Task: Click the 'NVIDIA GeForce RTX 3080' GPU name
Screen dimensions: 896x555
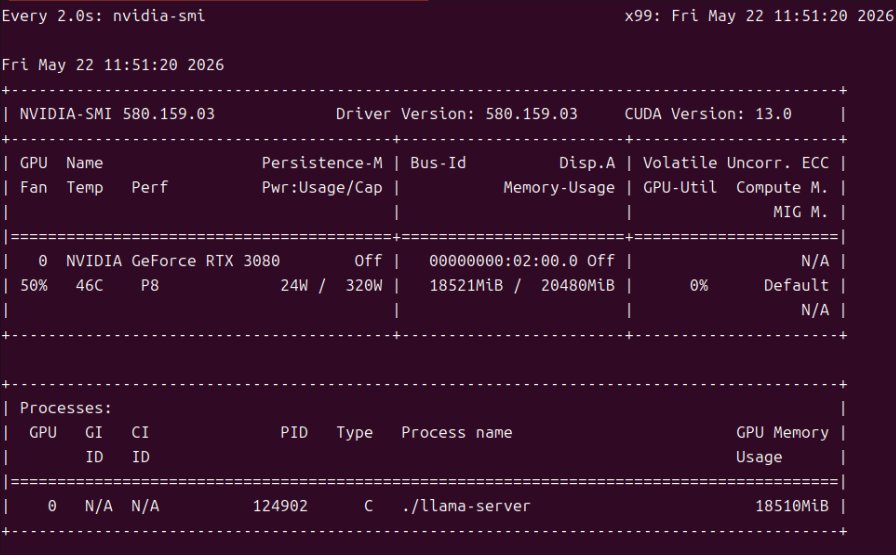Action: point(173,261)
